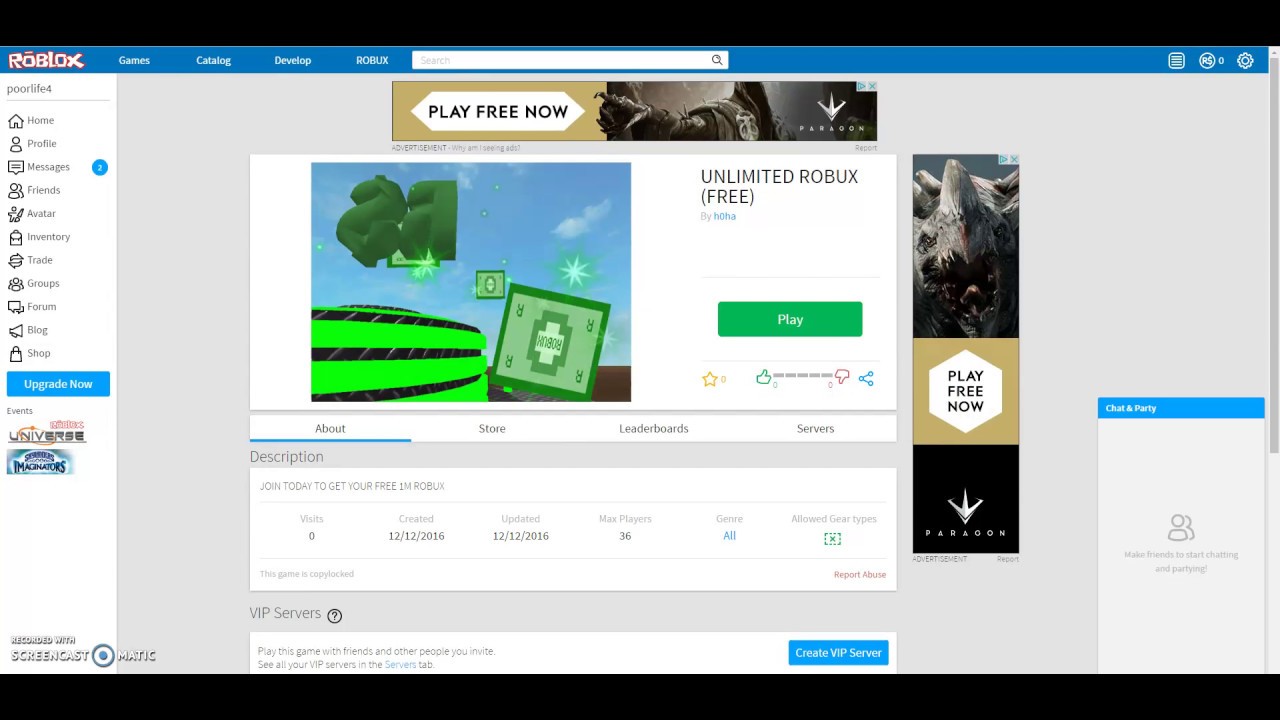Click the Servers link in VIP text

click(x=400, y=665)
